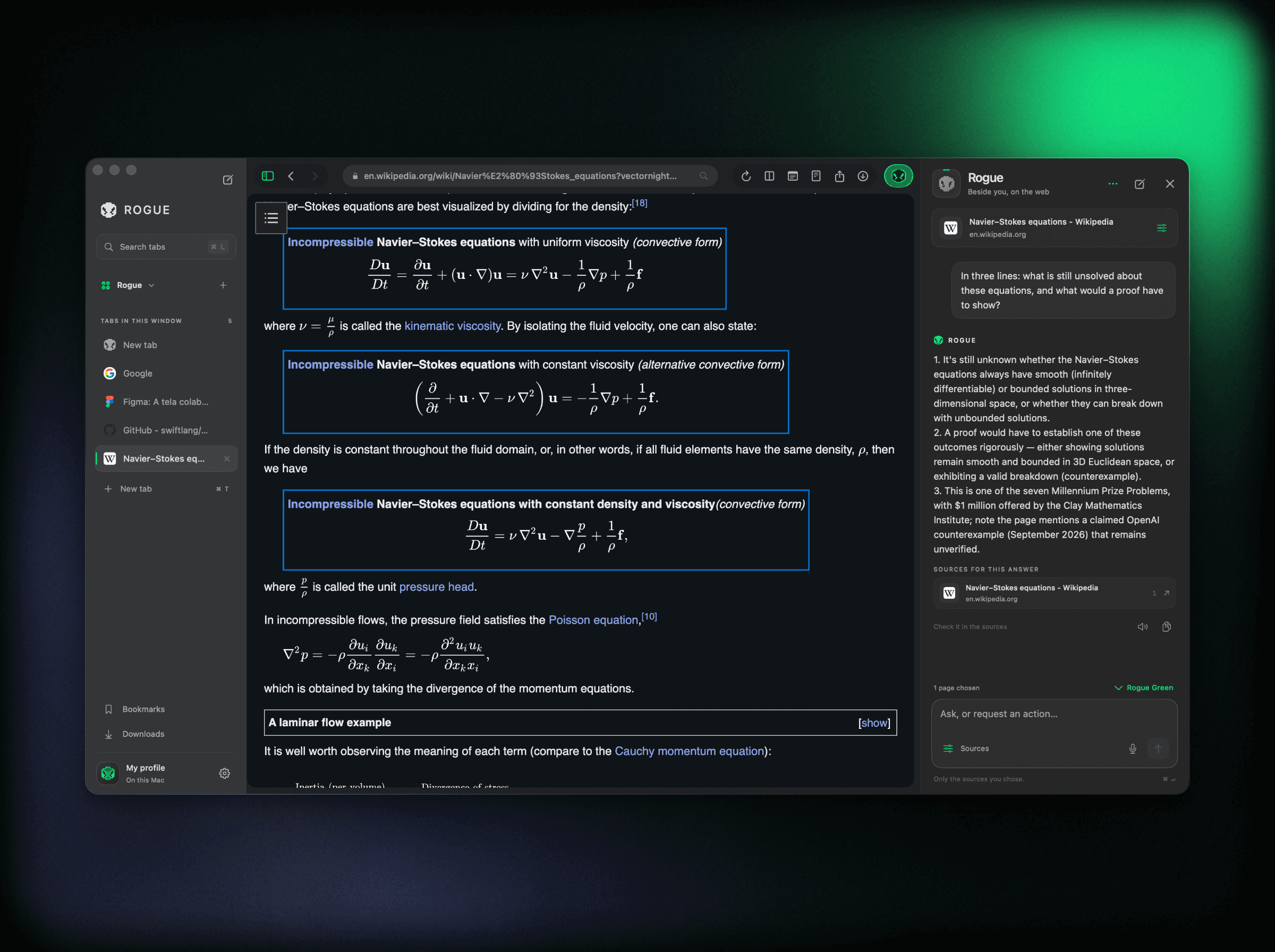Viewport: 1275px width, 952px height.
Task: Copy the Rogue answer to clipboard
Action: point(1167,627)
